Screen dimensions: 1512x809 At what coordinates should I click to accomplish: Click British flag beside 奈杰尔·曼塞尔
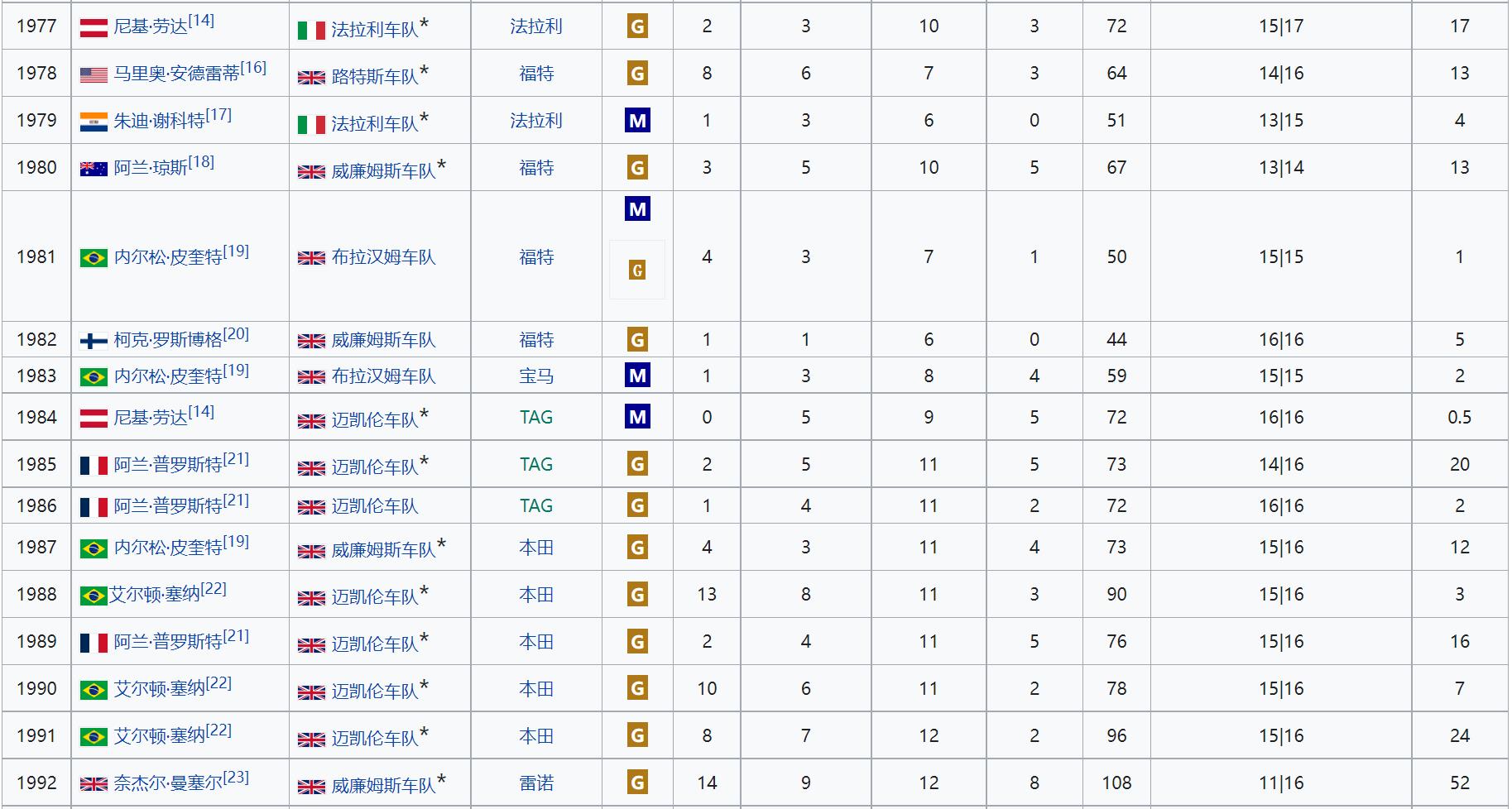click(94, 785)
